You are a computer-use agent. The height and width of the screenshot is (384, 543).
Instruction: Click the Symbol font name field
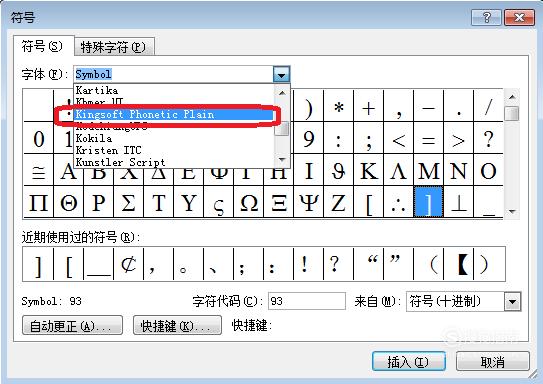[174, 74]
